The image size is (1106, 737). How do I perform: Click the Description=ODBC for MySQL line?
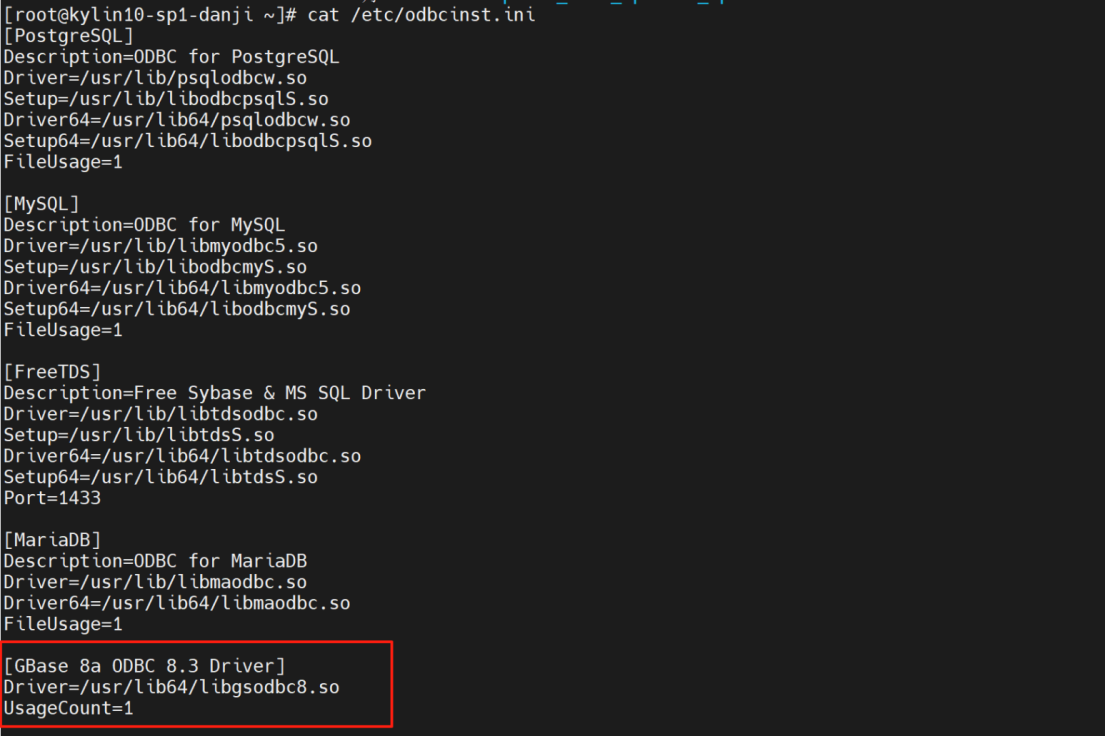tap(144, 225)
